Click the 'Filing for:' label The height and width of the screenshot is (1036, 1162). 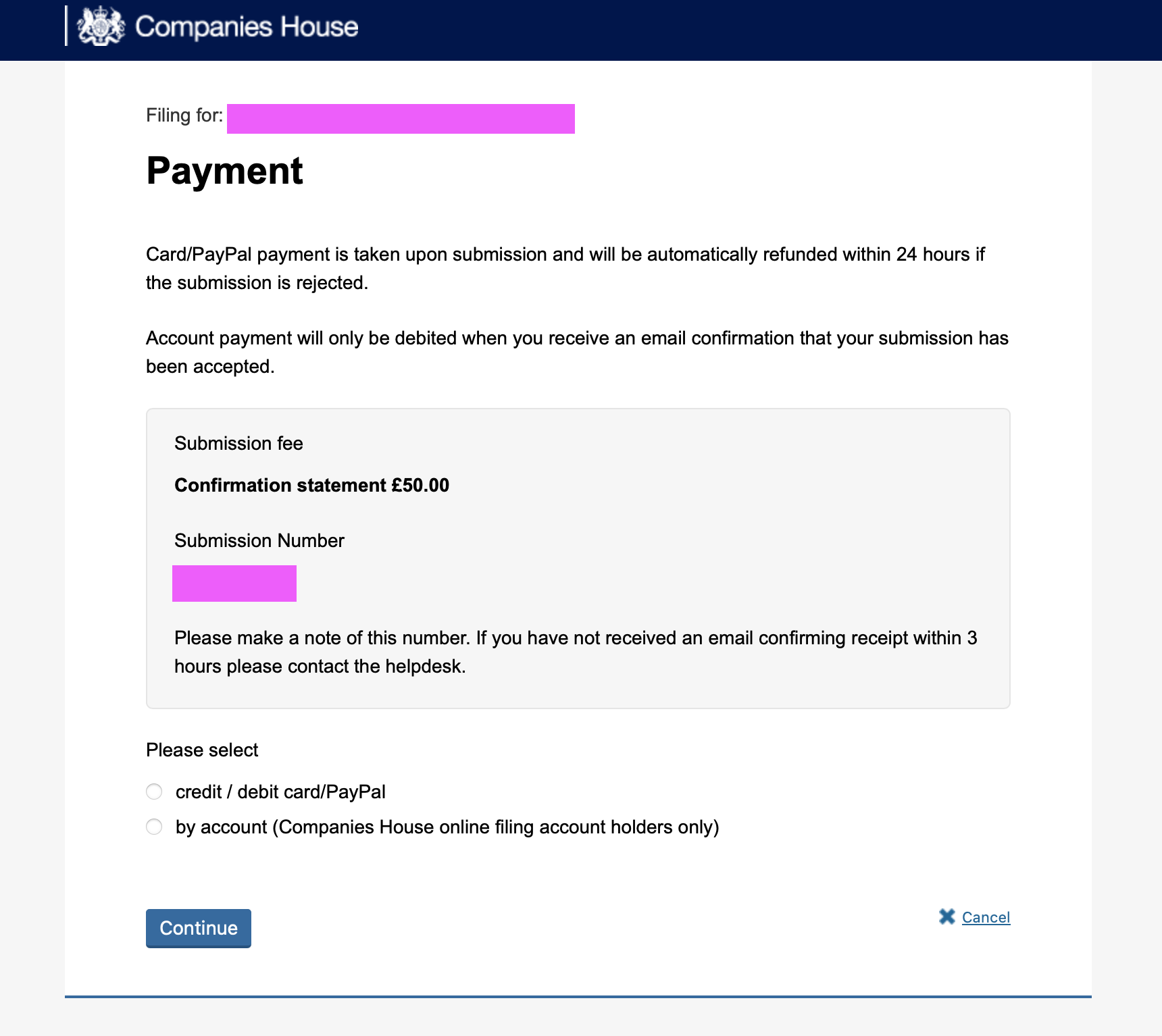[x=184, y=115]
